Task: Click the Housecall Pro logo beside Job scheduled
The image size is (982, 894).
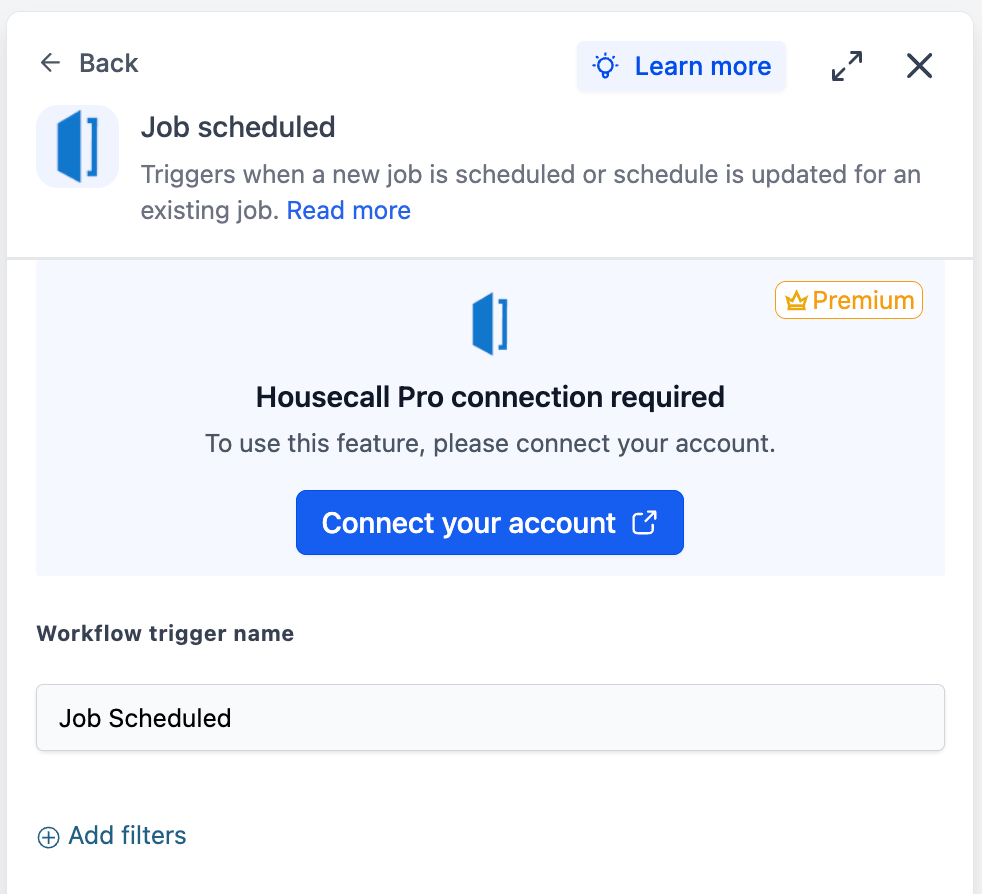Action: 78,147
